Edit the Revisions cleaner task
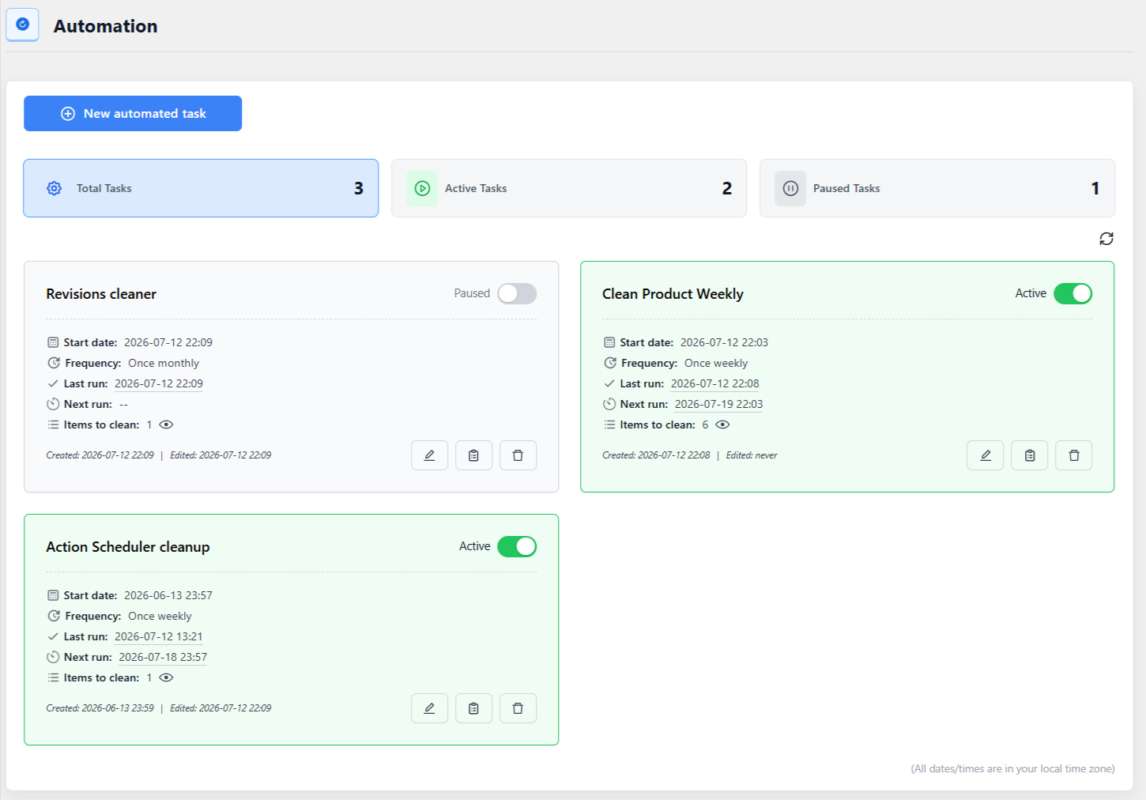The width and height of the screenshot is (1146, 800). 430,455
